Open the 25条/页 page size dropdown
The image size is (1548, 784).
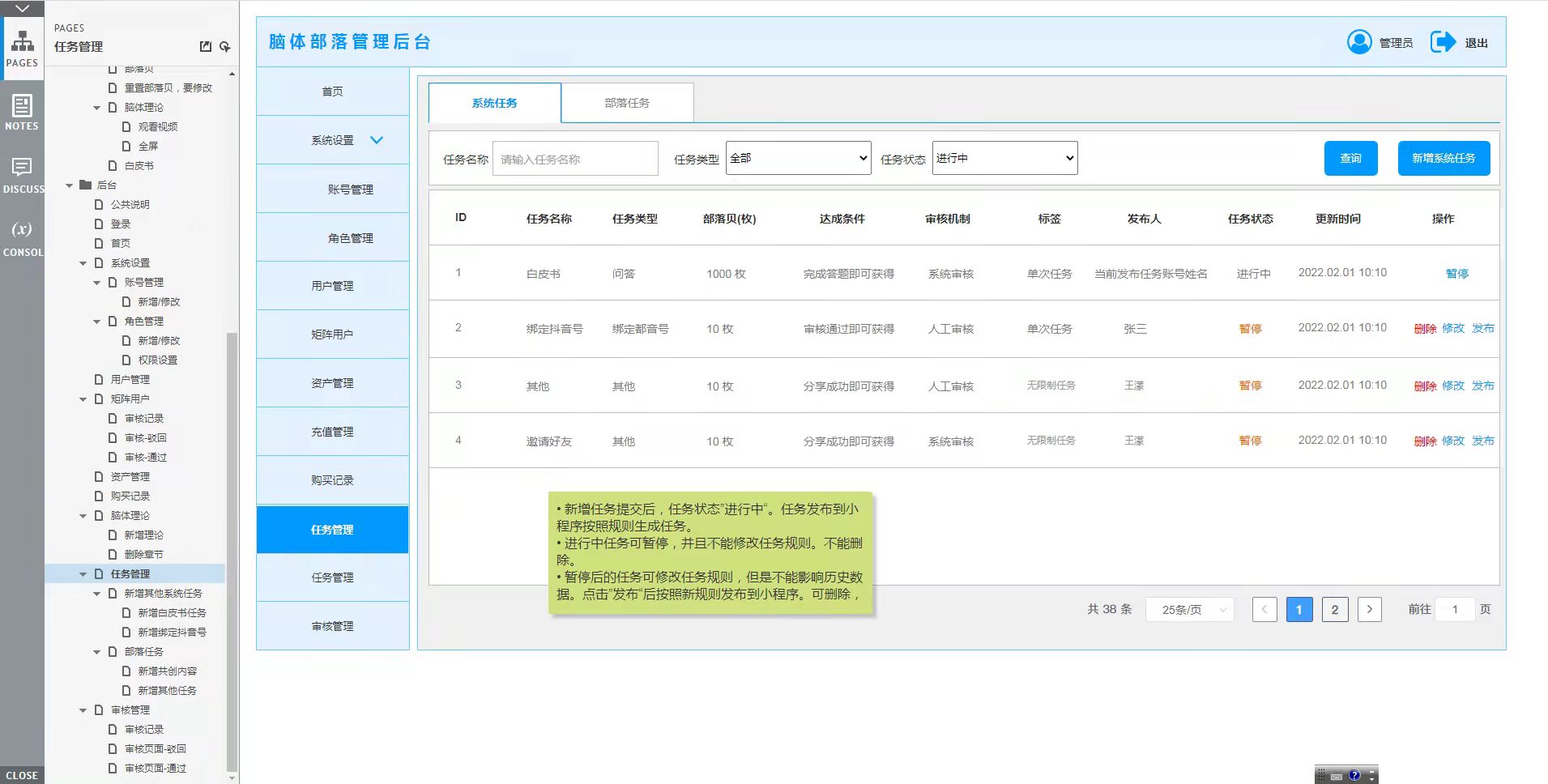coord(1189,609)
